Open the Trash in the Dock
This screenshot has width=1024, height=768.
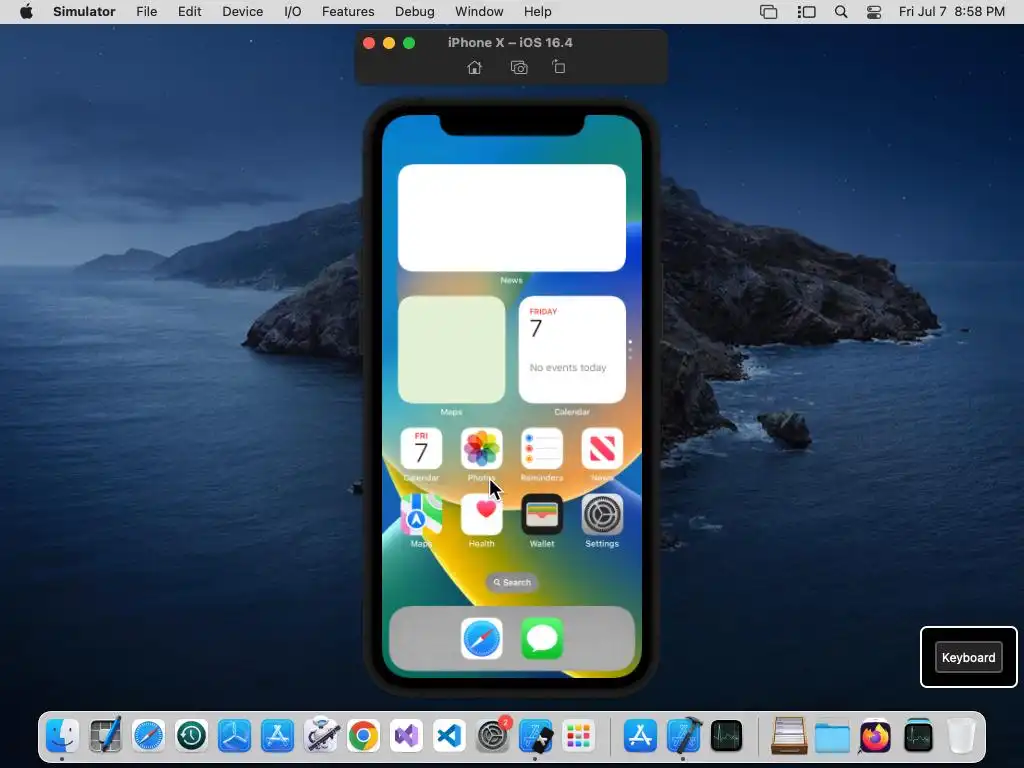[961, 736]
